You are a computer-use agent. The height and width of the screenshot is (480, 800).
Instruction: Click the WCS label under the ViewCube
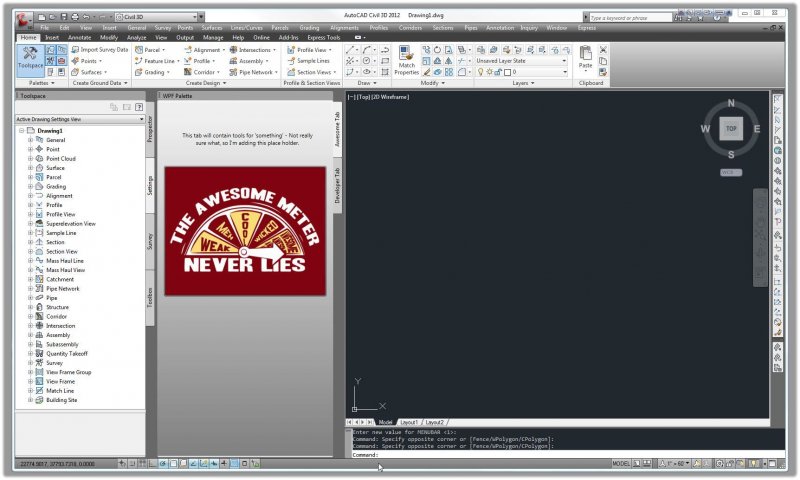pos(731,172)
